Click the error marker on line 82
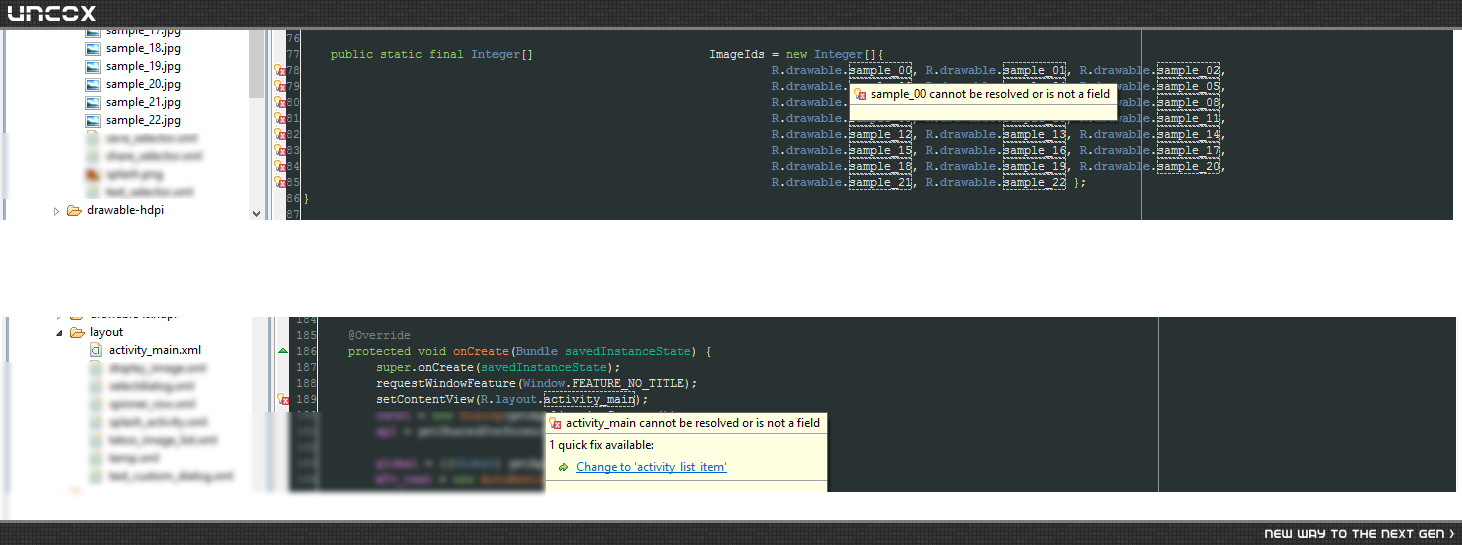Viewport: 1462px width, 545px height. (281, 135)
